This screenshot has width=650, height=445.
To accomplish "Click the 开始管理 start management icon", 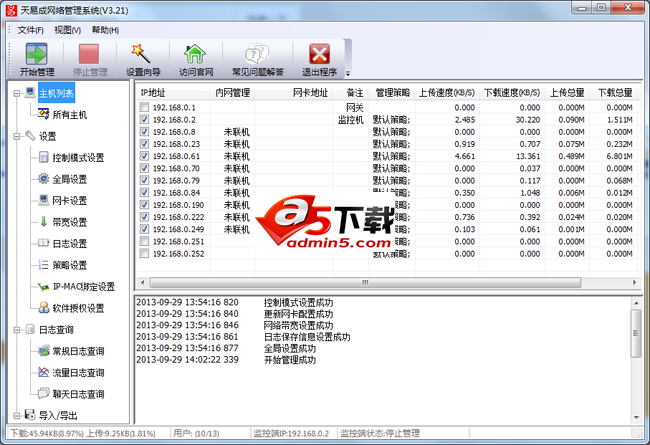I will pos(36,54).
